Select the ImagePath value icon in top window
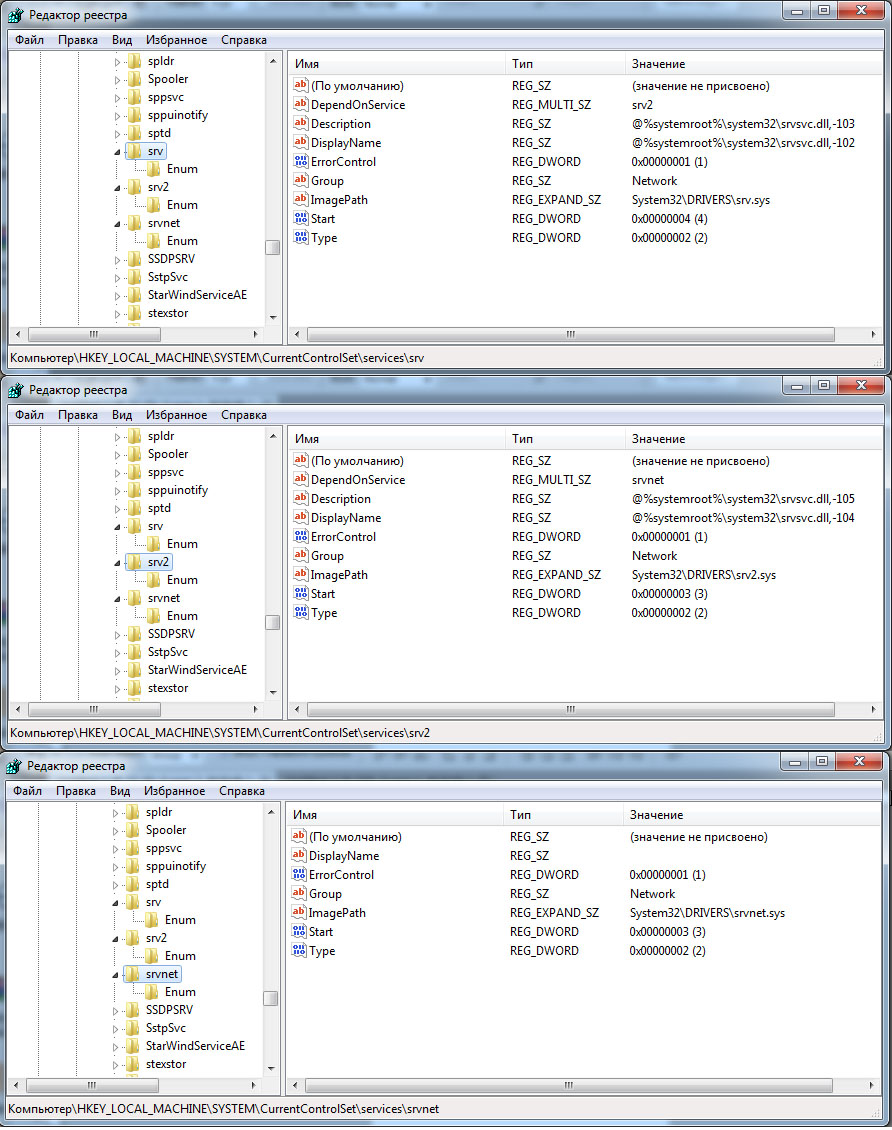 (300, 199)
